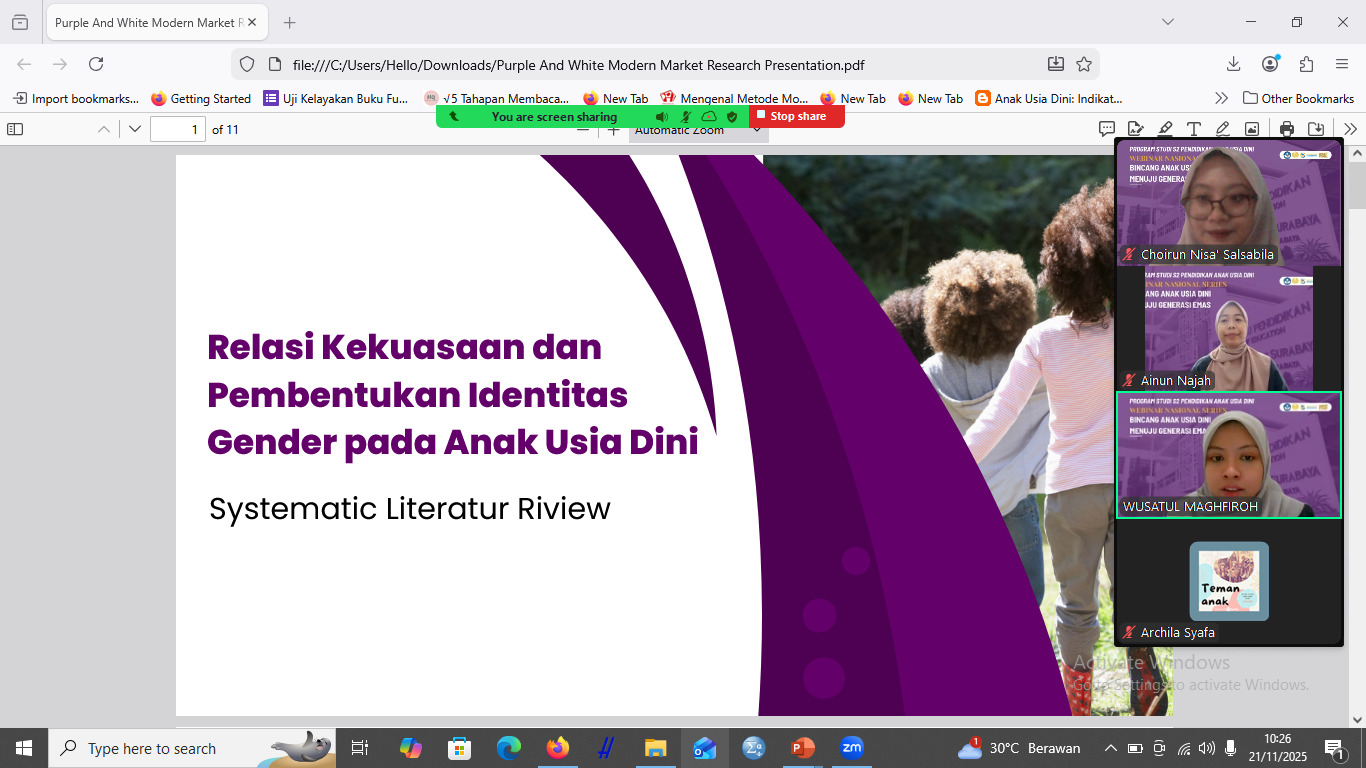Open the comment tool in PDF toolbar
This screenshot has height=768, width=1366.
[1107, 129]
